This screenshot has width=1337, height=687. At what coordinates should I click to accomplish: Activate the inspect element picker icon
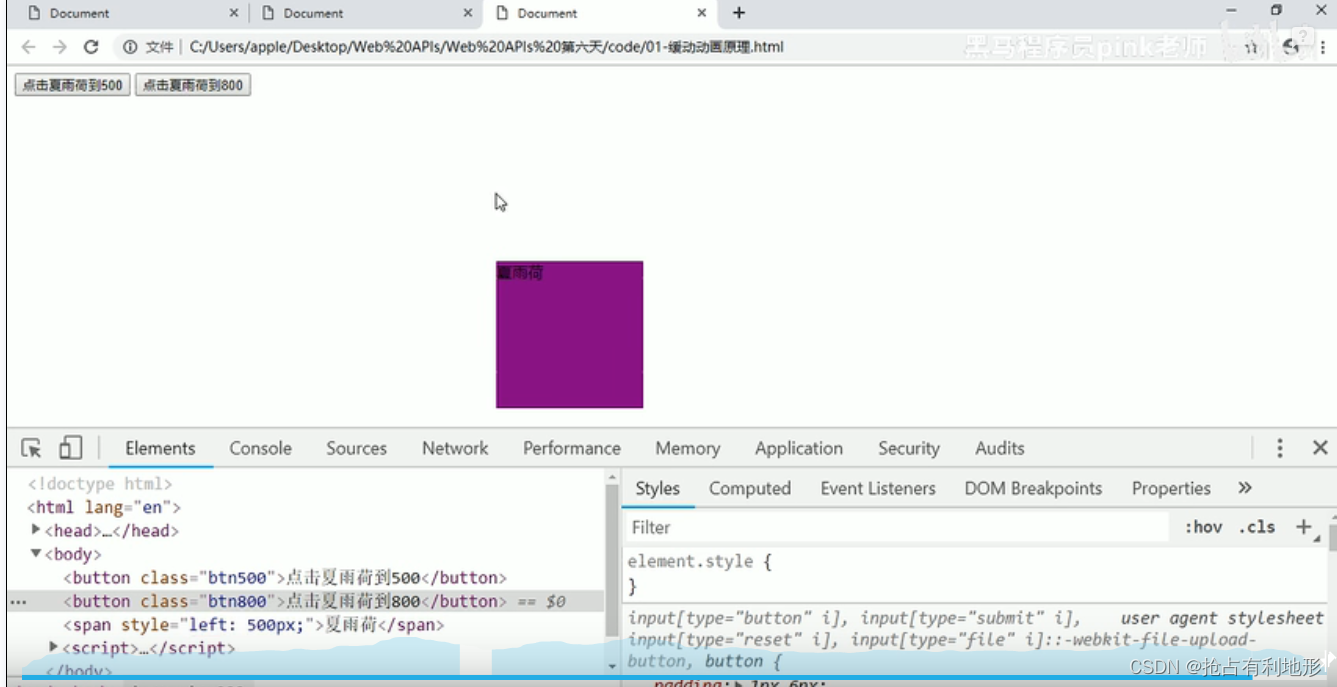click(x=32, y=448)
